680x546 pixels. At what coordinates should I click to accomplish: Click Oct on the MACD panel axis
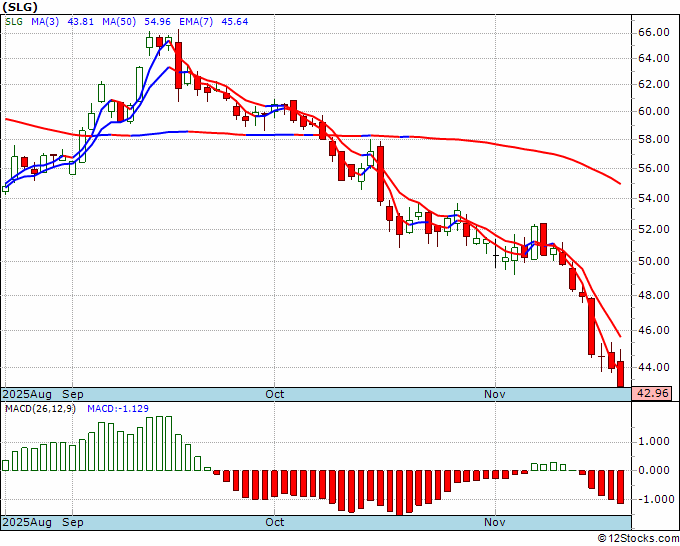[x=275, y=522]
